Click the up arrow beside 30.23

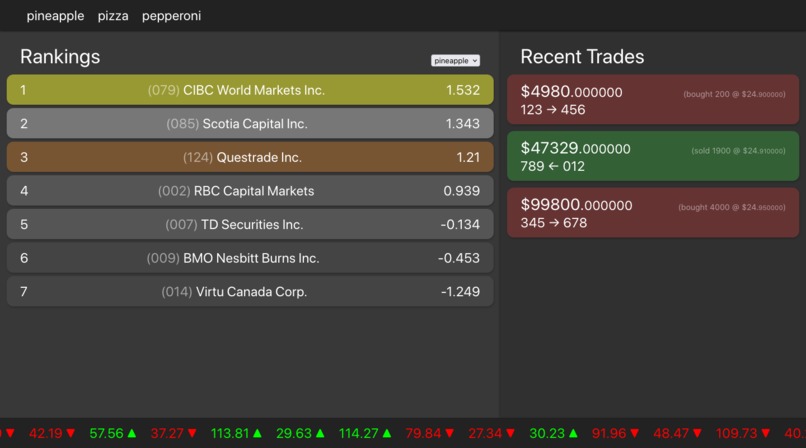[x=573, y=434]
